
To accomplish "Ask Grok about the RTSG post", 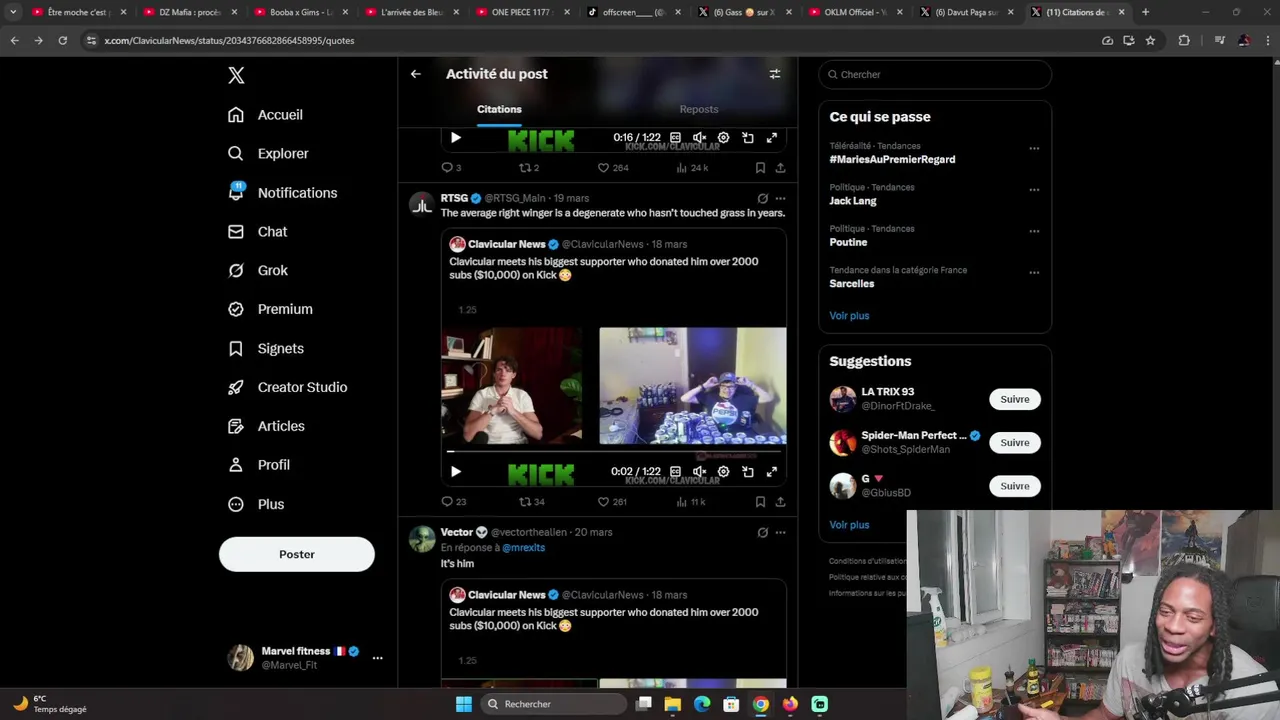I will [x=762, y=198].
